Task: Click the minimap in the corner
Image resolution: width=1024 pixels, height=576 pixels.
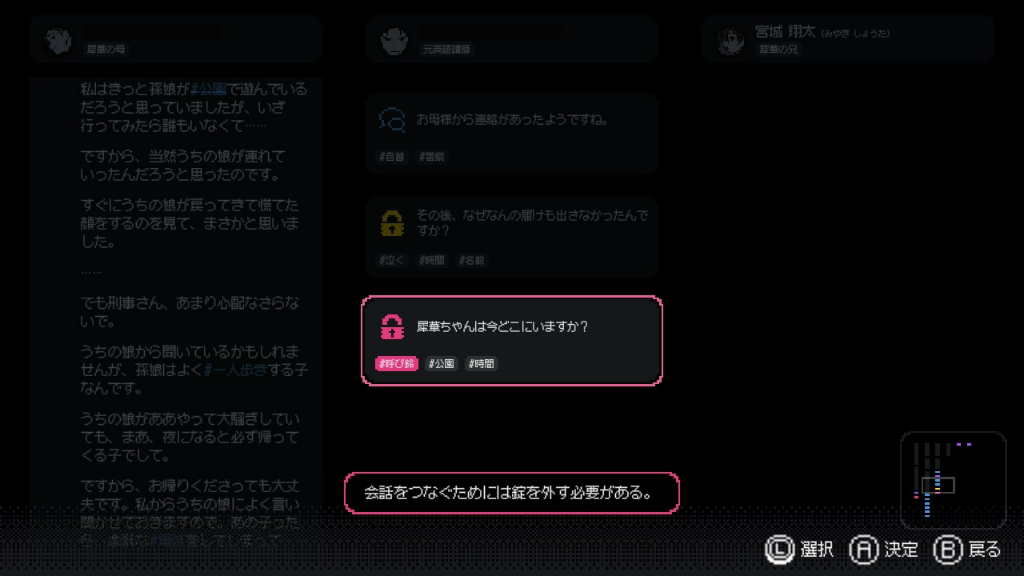Action: [953, 480]
